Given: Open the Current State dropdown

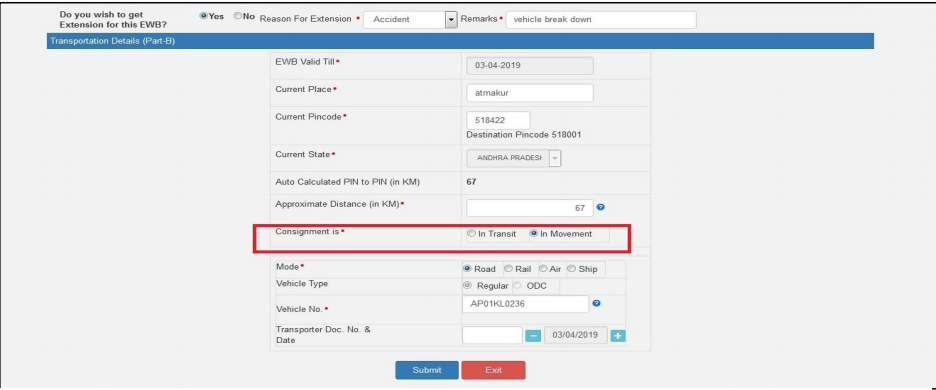Looking at the screenshot, I should tap(514, 158).
